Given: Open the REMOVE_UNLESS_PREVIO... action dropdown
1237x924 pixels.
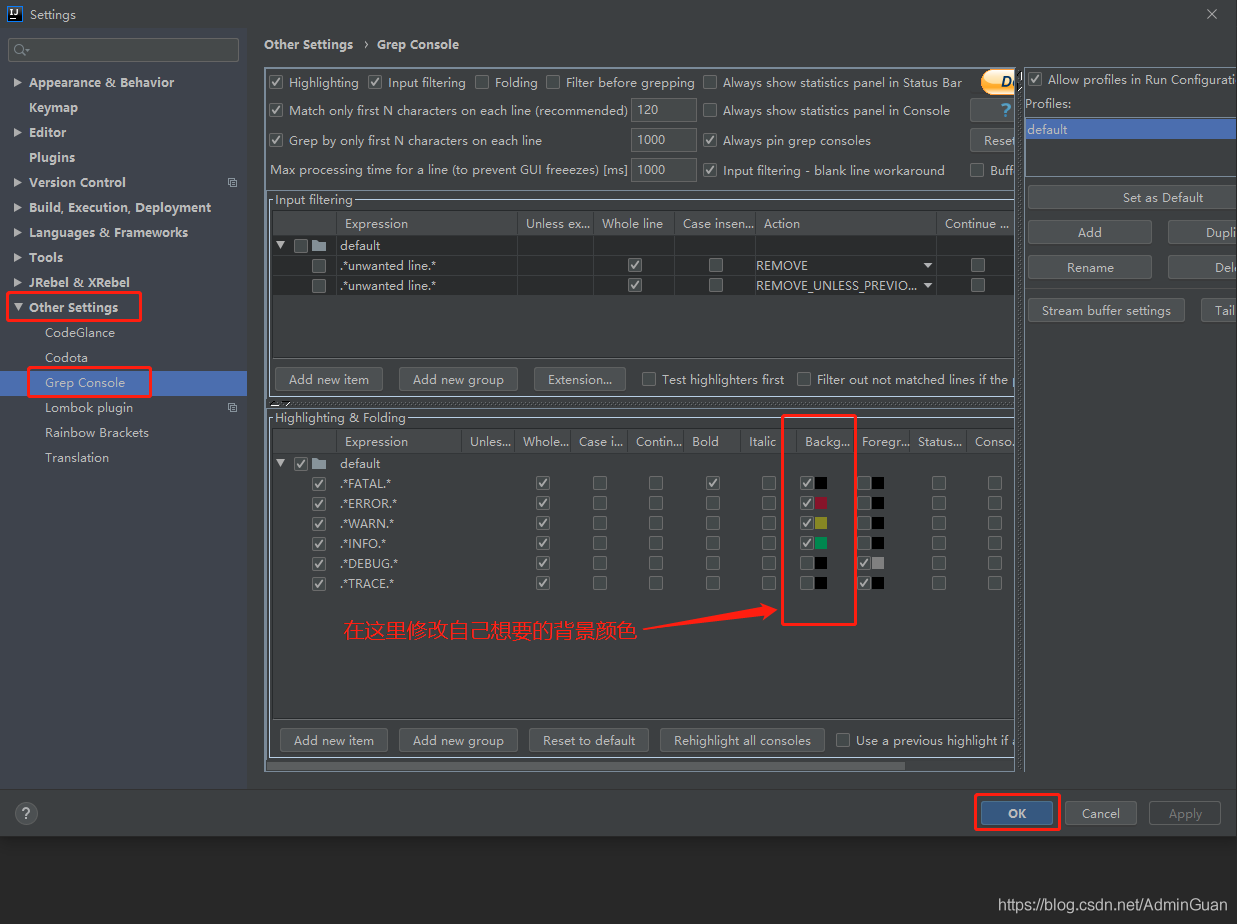Looking at the screenshot, I should pos(928,285).
